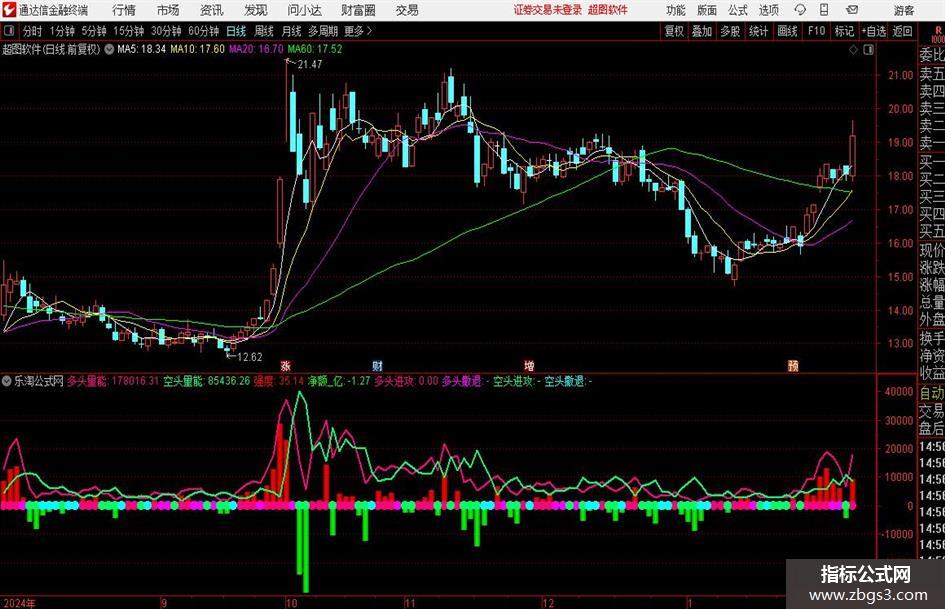Click the 多头量能 indicator value

coord(113,381)
